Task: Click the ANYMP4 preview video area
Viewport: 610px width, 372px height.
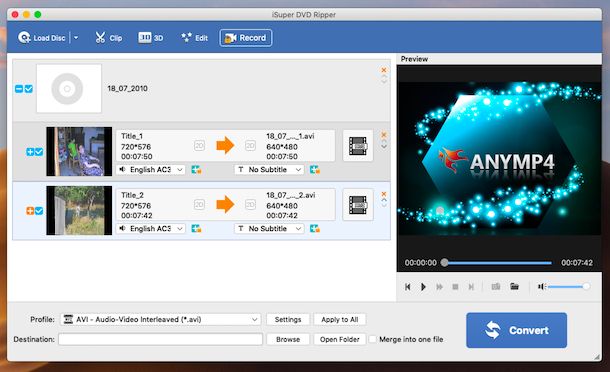Action: [499, 159]
